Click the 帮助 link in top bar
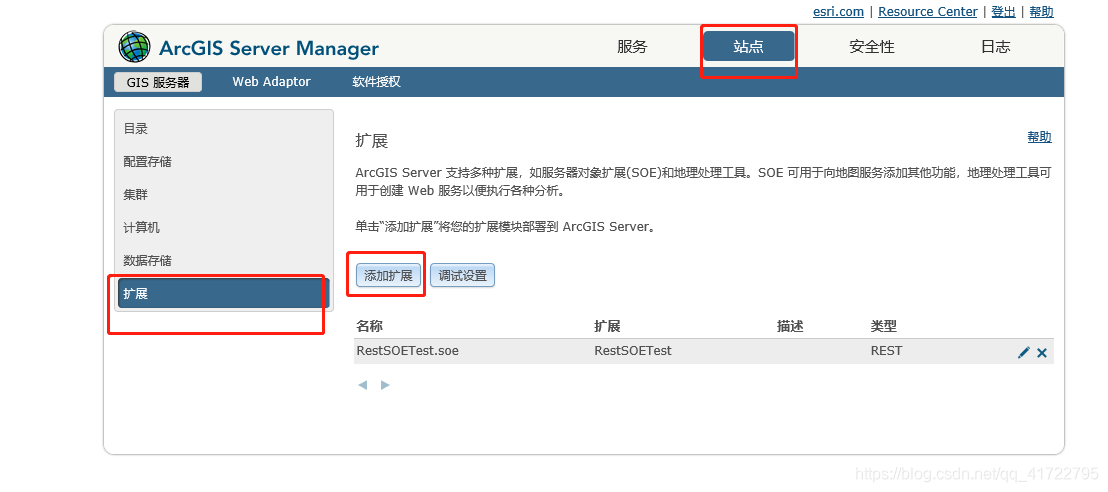 tap(1042, 11)
